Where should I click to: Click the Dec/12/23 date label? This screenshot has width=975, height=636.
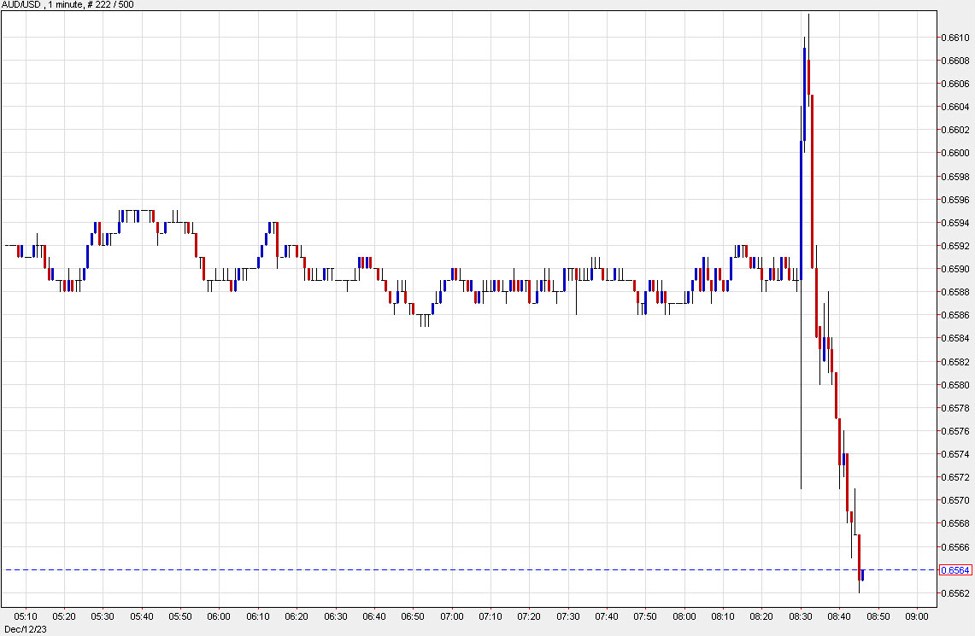(x=26, y=627)
